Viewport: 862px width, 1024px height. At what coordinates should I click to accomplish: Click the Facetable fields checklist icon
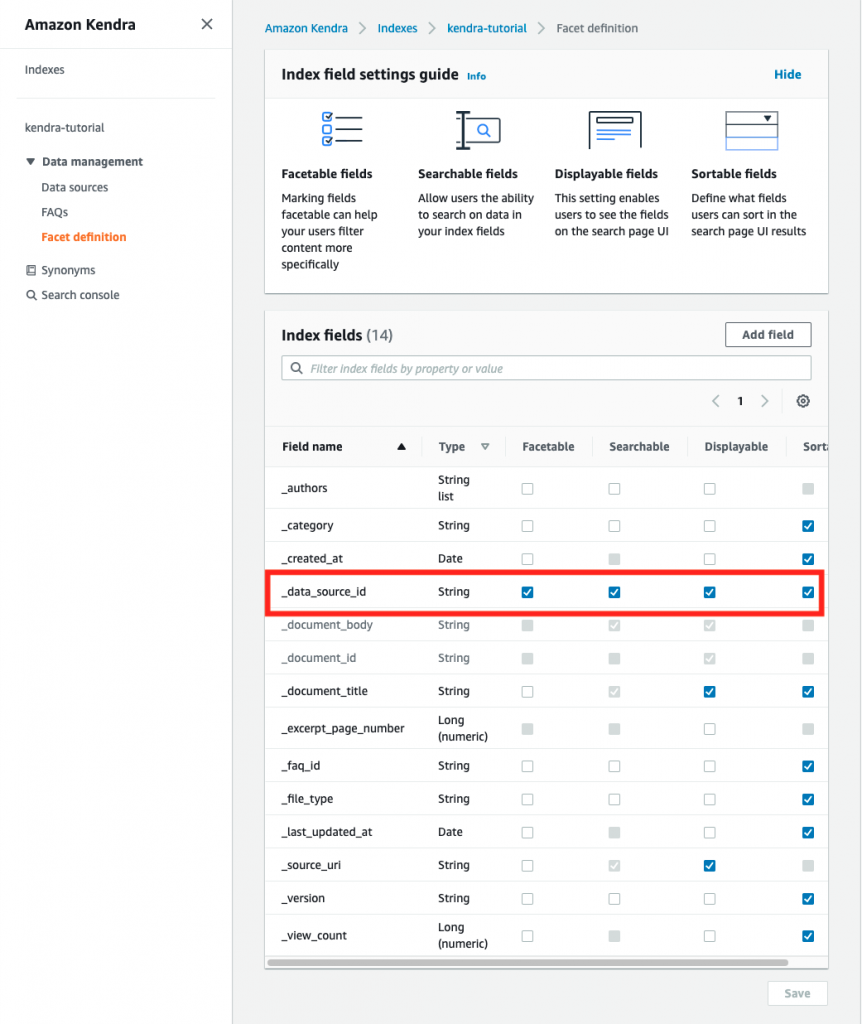click(x=342, y=129)
